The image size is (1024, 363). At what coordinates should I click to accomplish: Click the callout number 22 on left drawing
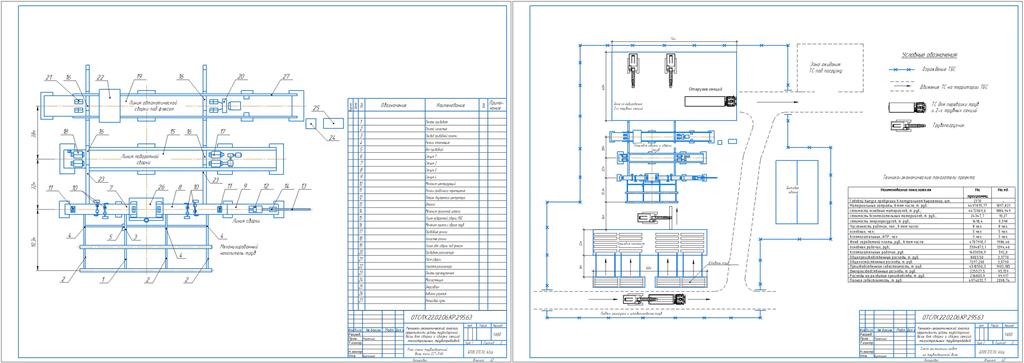tap(101, 78)
